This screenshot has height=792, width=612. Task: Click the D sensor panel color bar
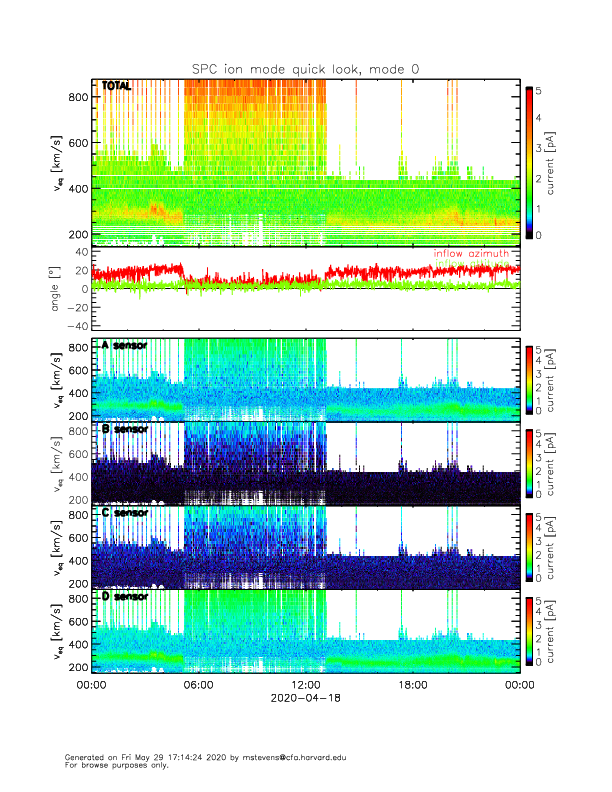pyautogui.click(x=529, y=631)
